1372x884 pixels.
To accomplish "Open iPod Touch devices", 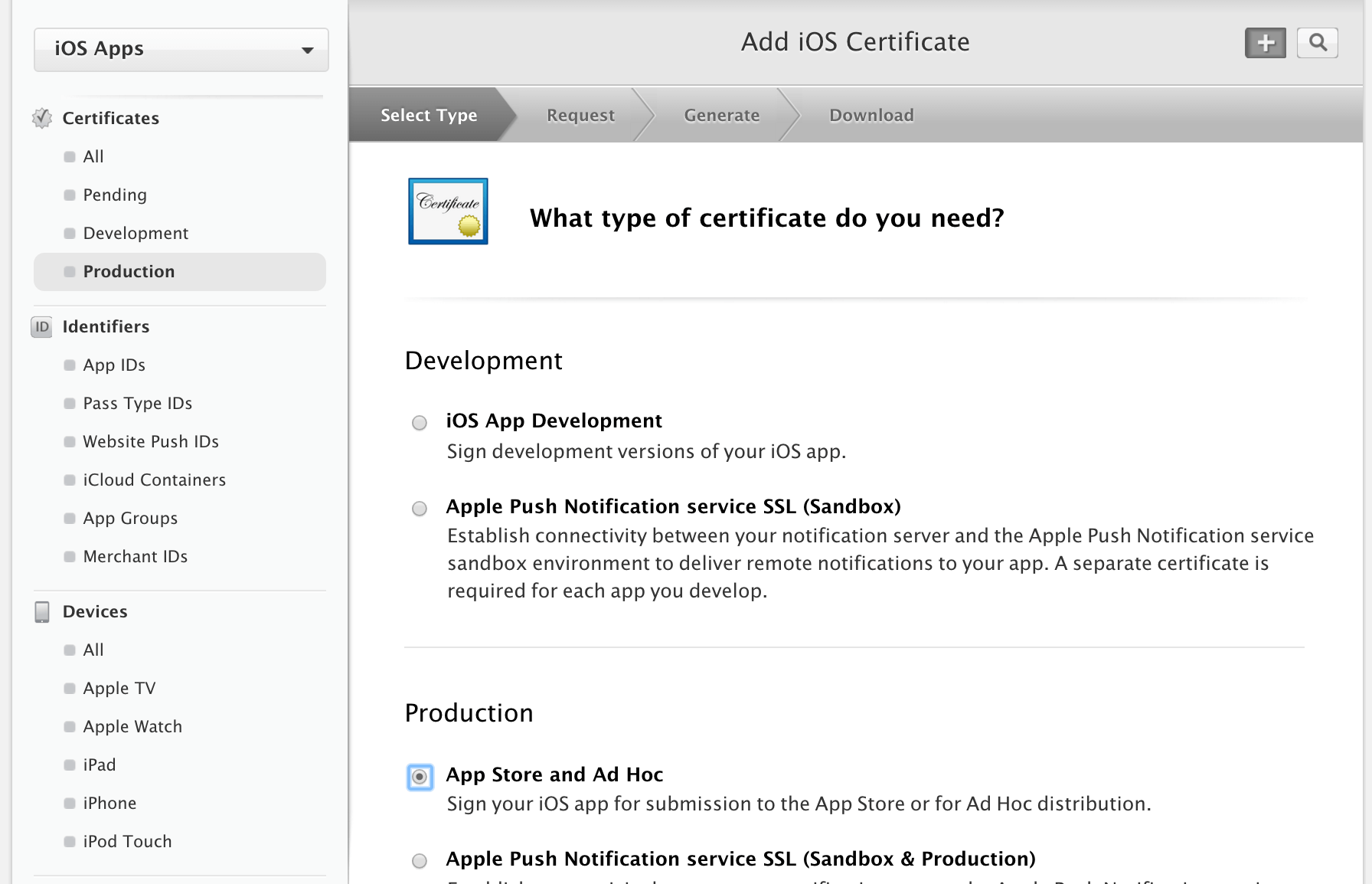I will pyautogui.click(x=127, y=841).
